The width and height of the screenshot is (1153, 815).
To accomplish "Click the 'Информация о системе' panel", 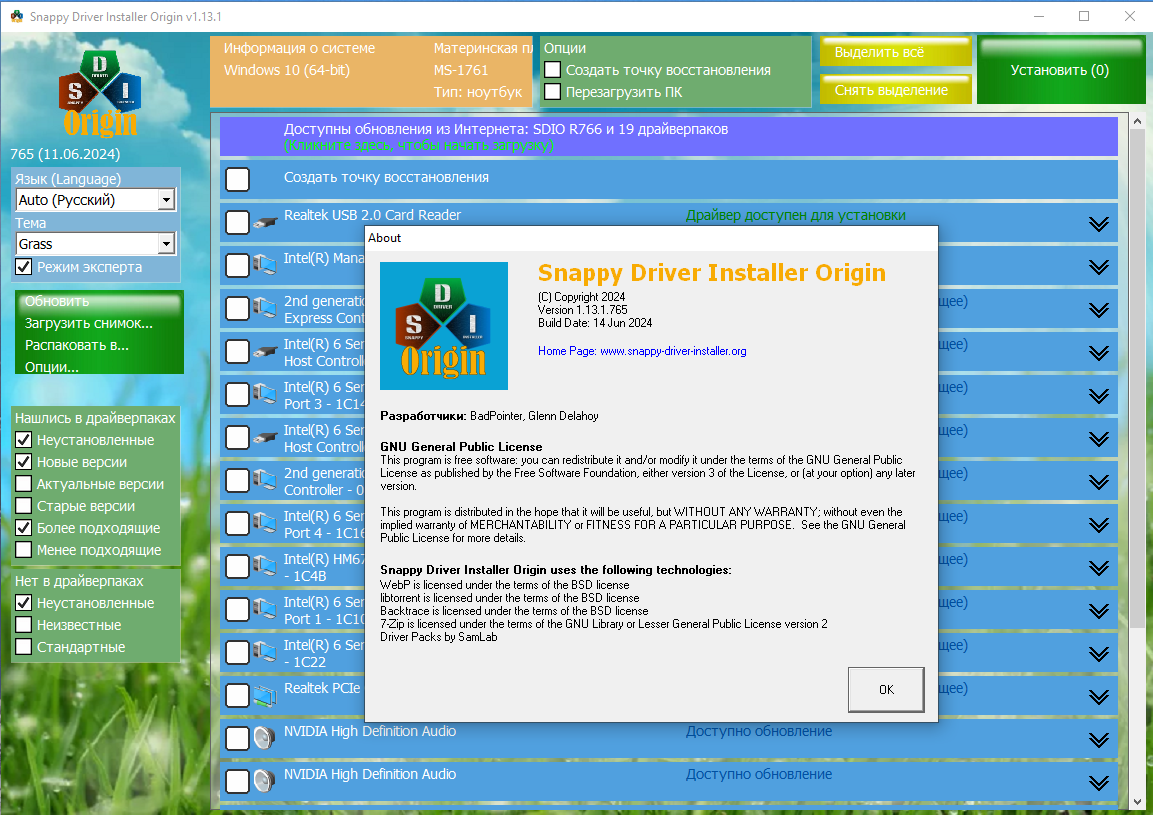I will (371, 71).
